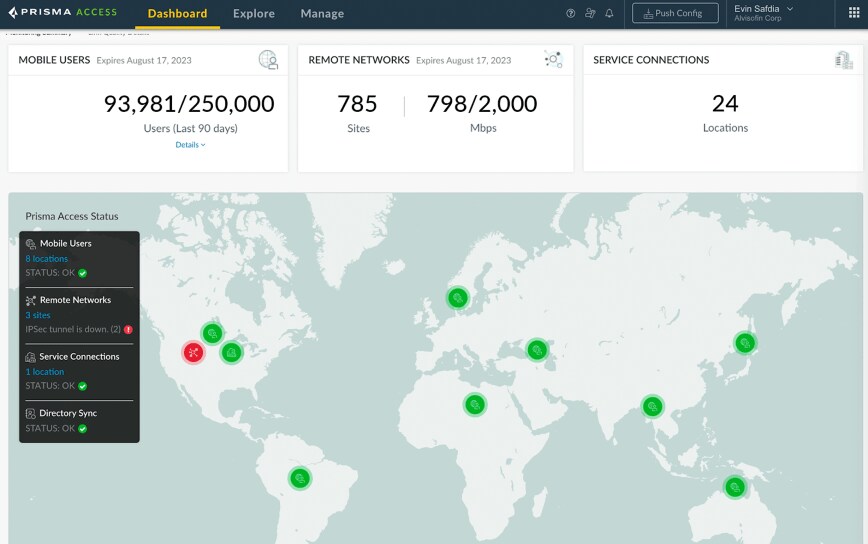868x544 pixels.
Task: Open the 8 locations link
Action: click(x=47, y=259)
